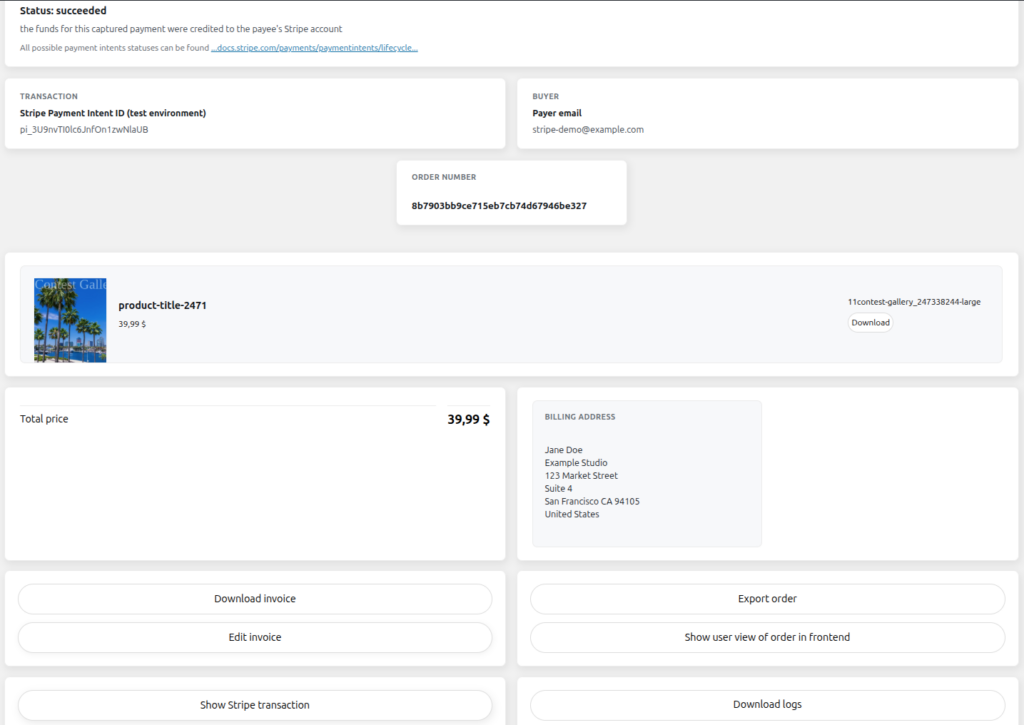Click the file name 11contest-gallery_247338244-large
This screenshot has width=1024, height=725.
(x=914, y=302)
